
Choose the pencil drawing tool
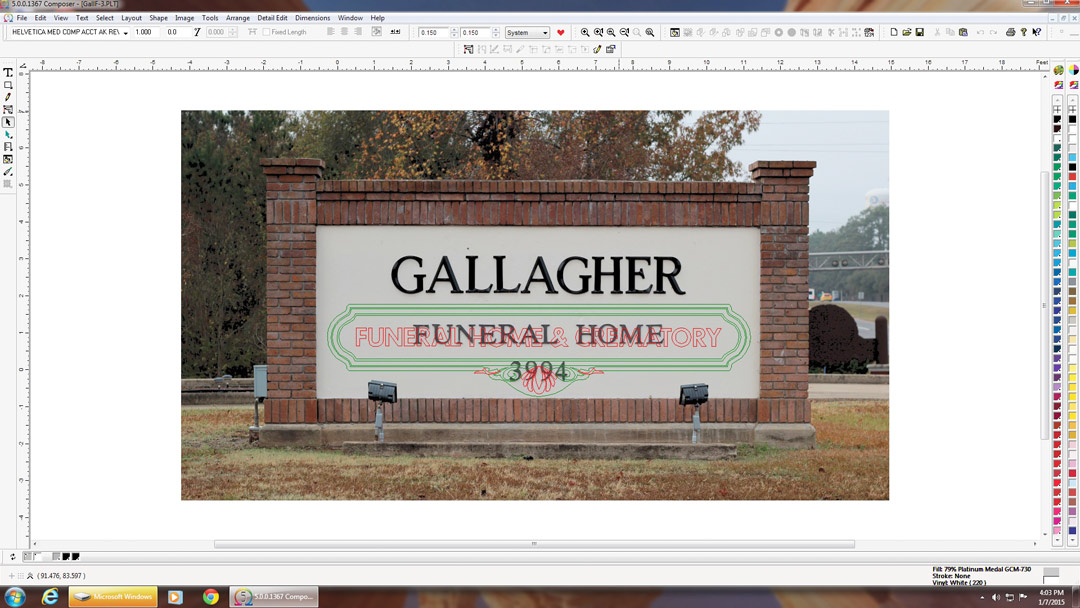(x=8, y=97)
